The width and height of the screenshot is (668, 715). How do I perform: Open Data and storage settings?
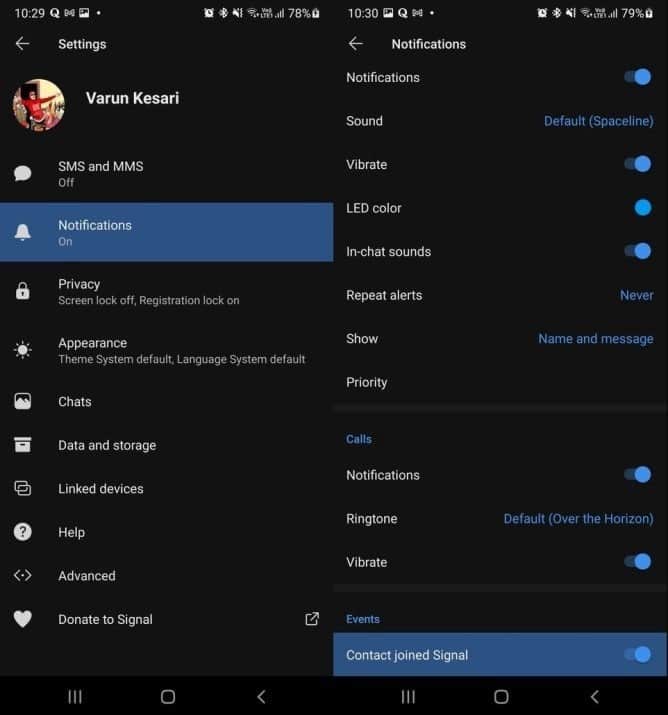point(166,445)
